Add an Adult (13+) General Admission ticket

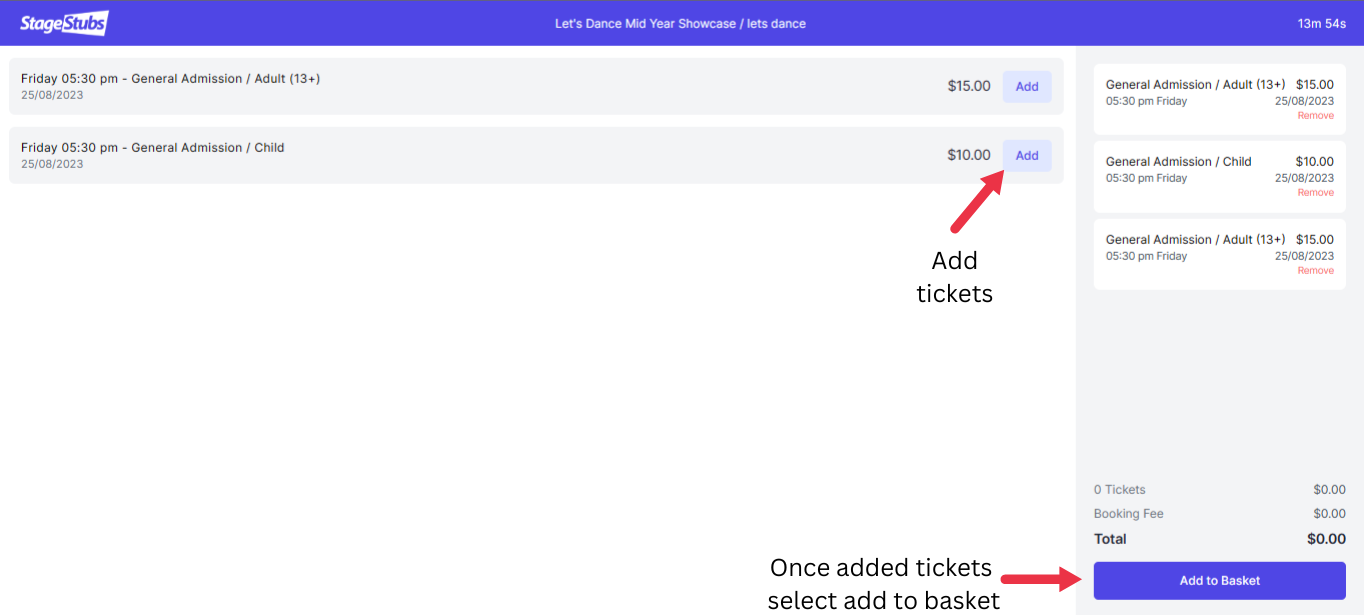1026,86
